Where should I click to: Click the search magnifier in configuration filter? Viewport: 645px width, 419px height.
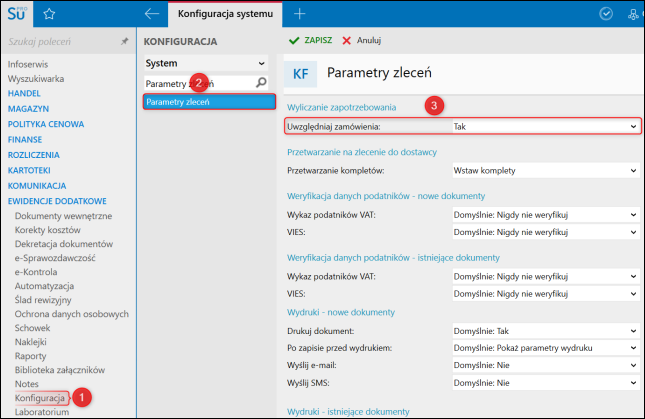pos(261,83)
